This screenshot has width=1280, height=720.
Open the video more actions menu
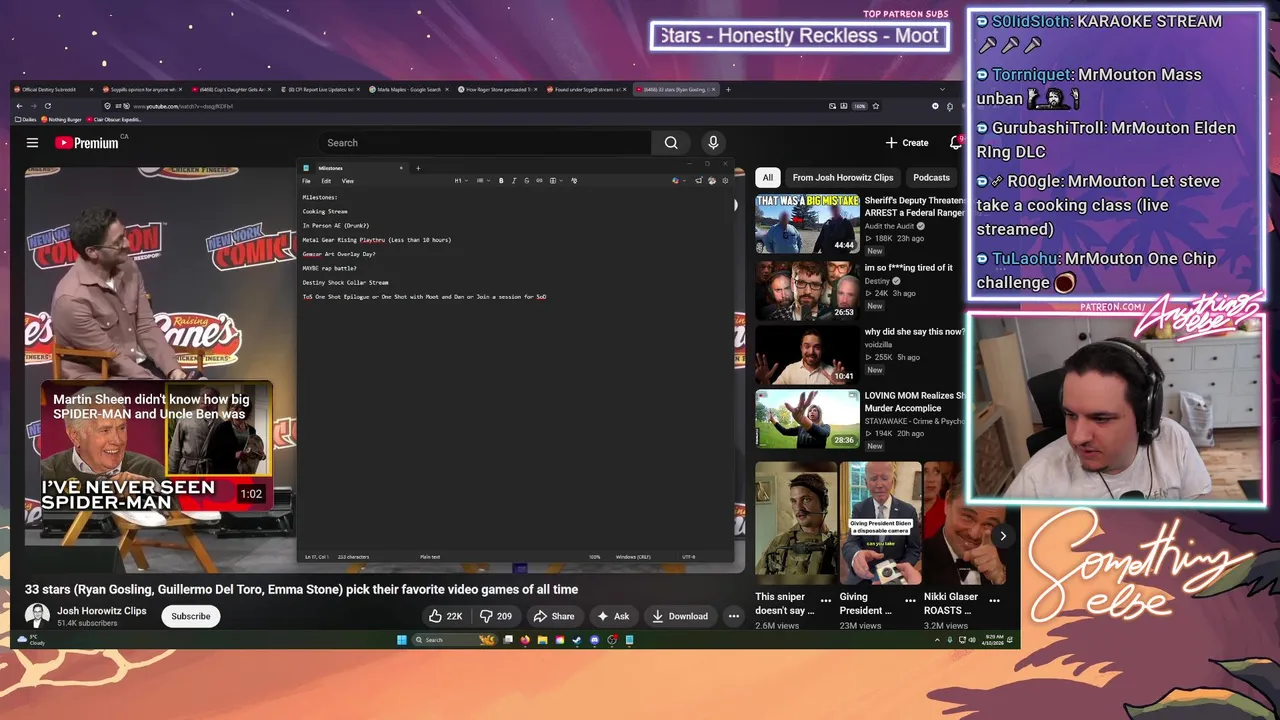coord(733,616)
